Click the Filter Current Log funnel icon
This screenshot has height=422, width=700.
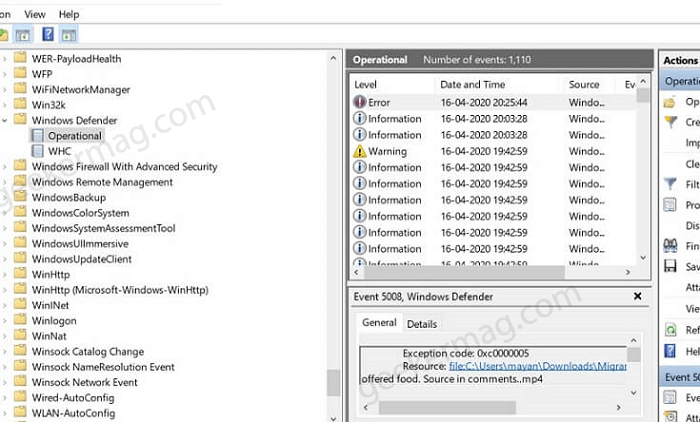pos(670,184)
